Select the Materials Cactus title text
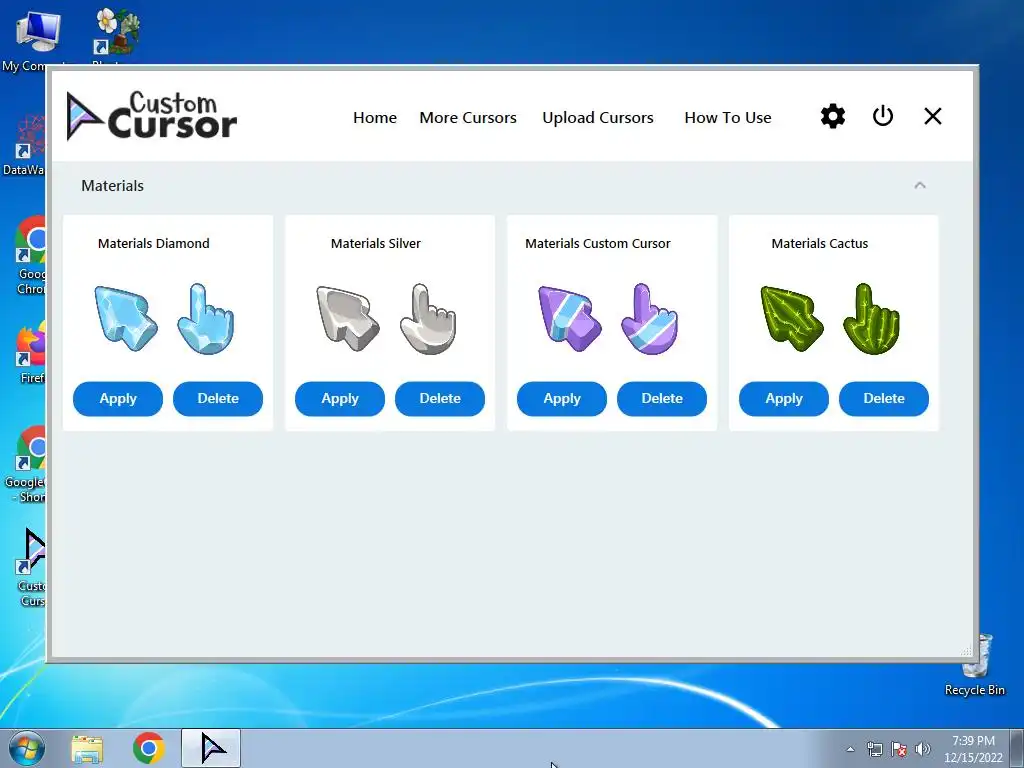Image resolution: width=1024 pixels, height=768 pixels. (820, 244)
